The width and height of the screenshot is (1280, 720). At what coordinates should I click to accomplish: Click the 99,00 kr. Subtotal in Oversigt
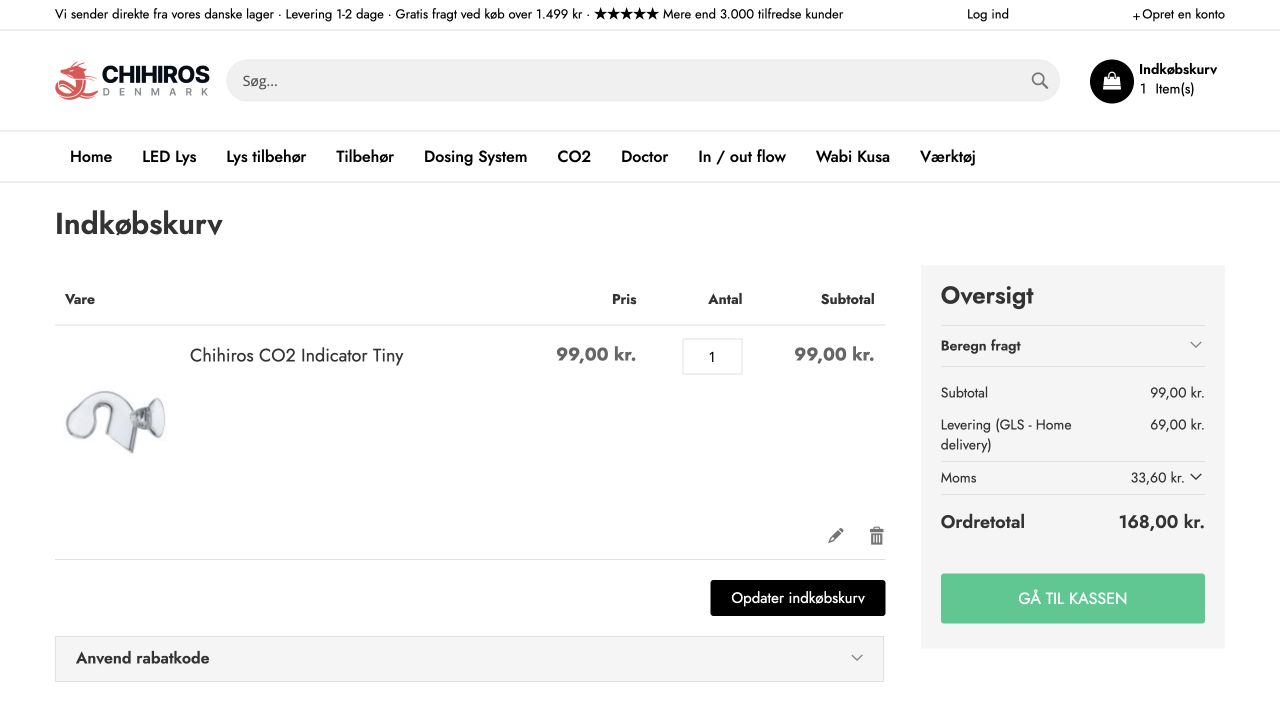(1177, 393)
